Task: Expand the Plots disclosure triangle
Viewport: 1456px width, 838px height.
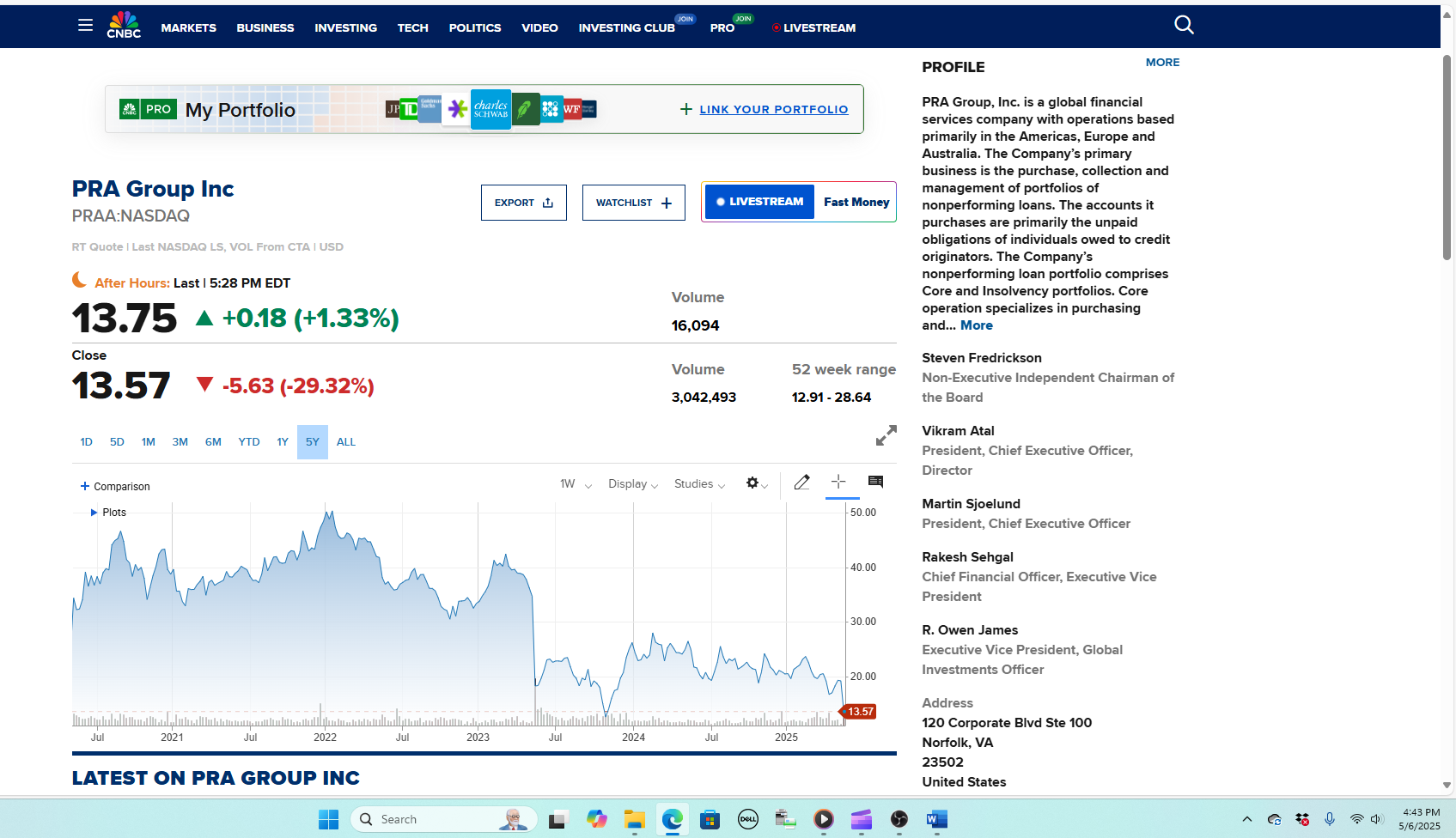Action: 94,513
